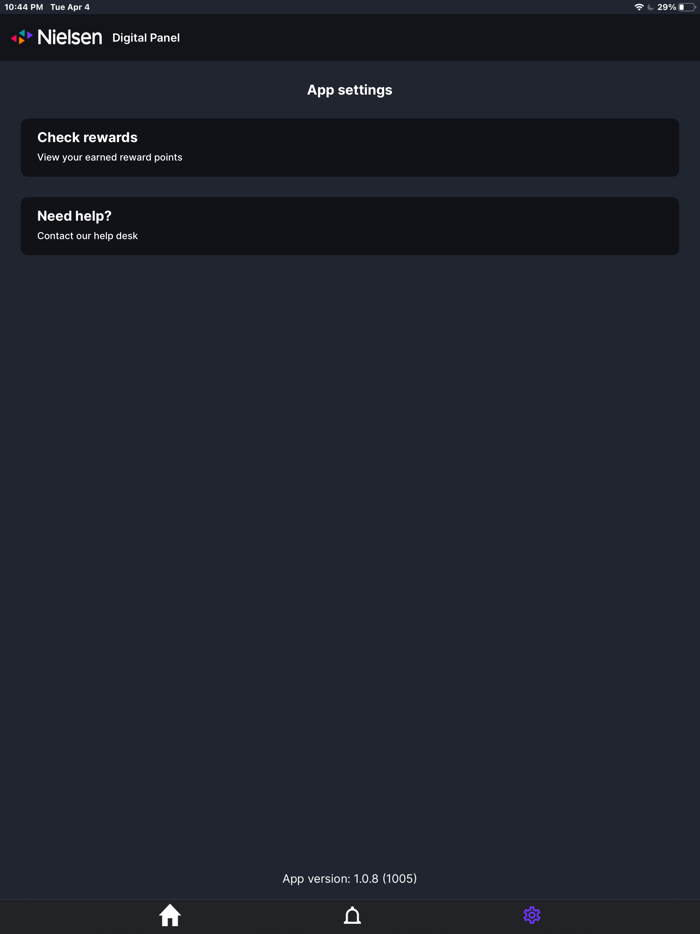700x934 pixels.
Task: Click the "App settings" page title
Action: click(x=350, y=90)
